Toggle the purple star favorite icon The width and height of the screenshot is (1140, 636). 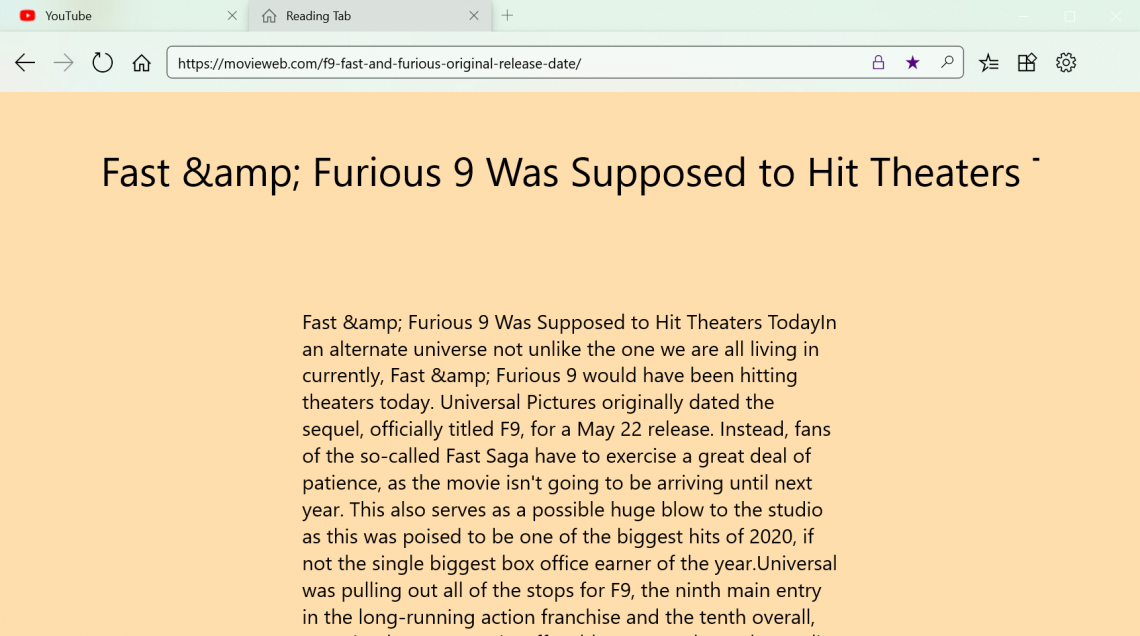[x=912, y=63]
